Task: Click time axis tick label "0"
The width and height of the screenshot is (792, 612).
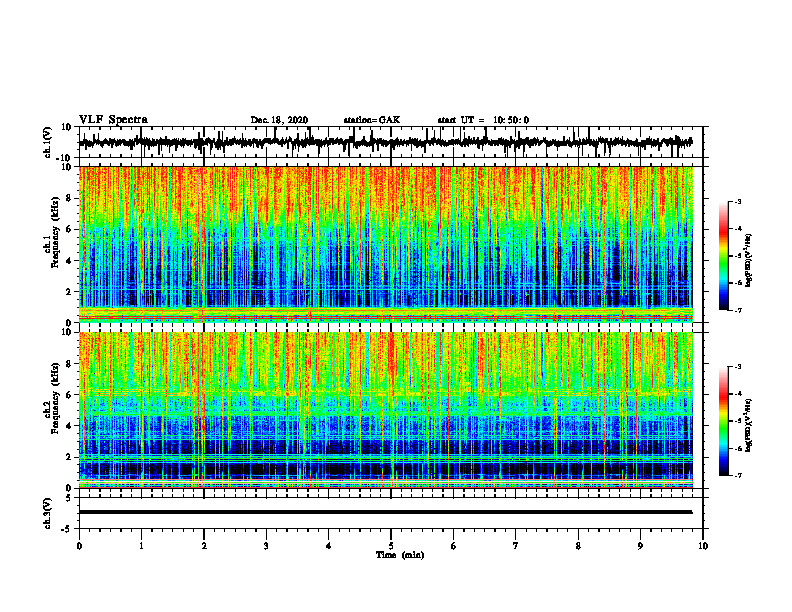Action: click(79, 546)
